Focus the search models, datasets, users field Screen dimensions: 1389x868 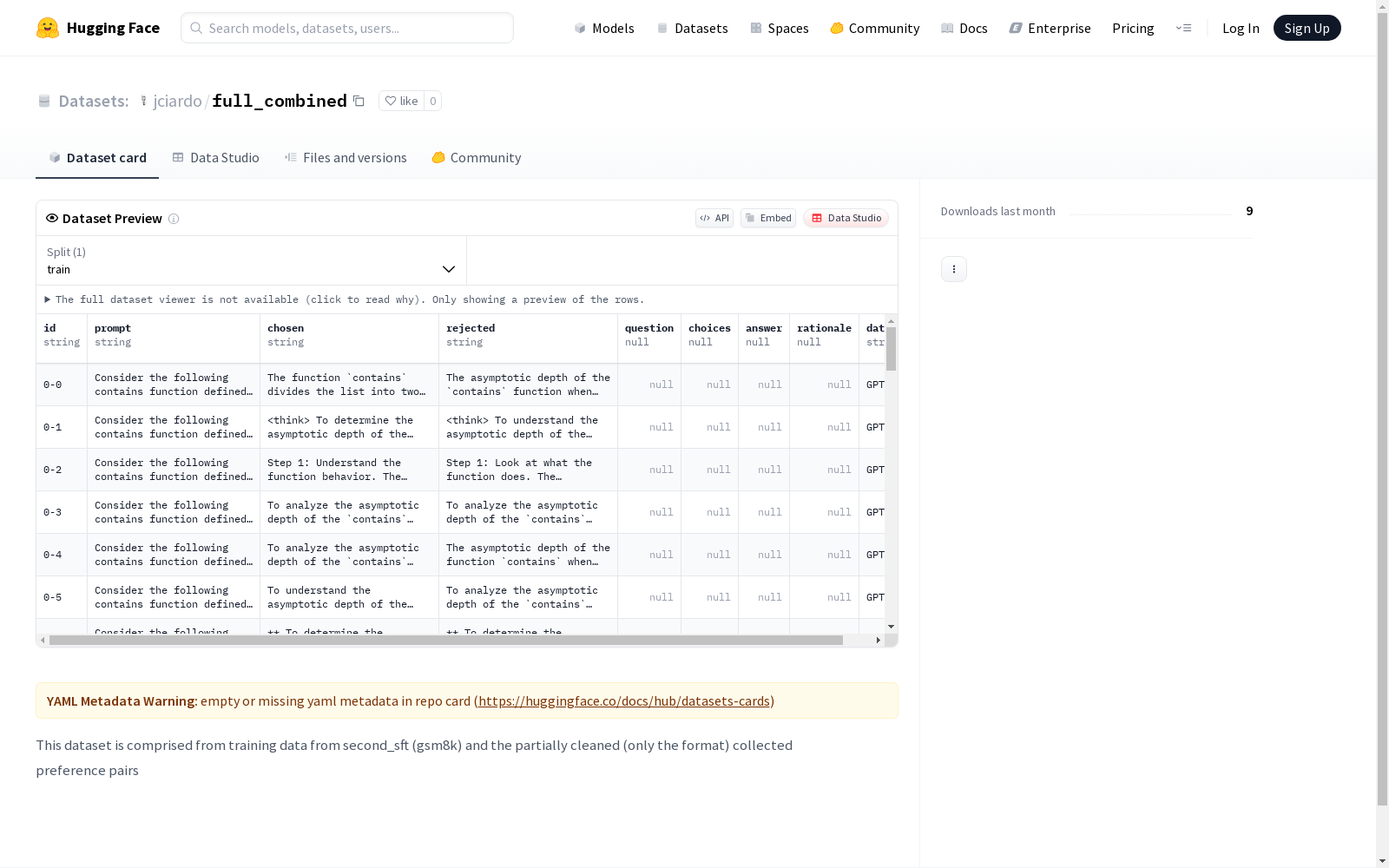pyautogui.click(x=347, y=28)
